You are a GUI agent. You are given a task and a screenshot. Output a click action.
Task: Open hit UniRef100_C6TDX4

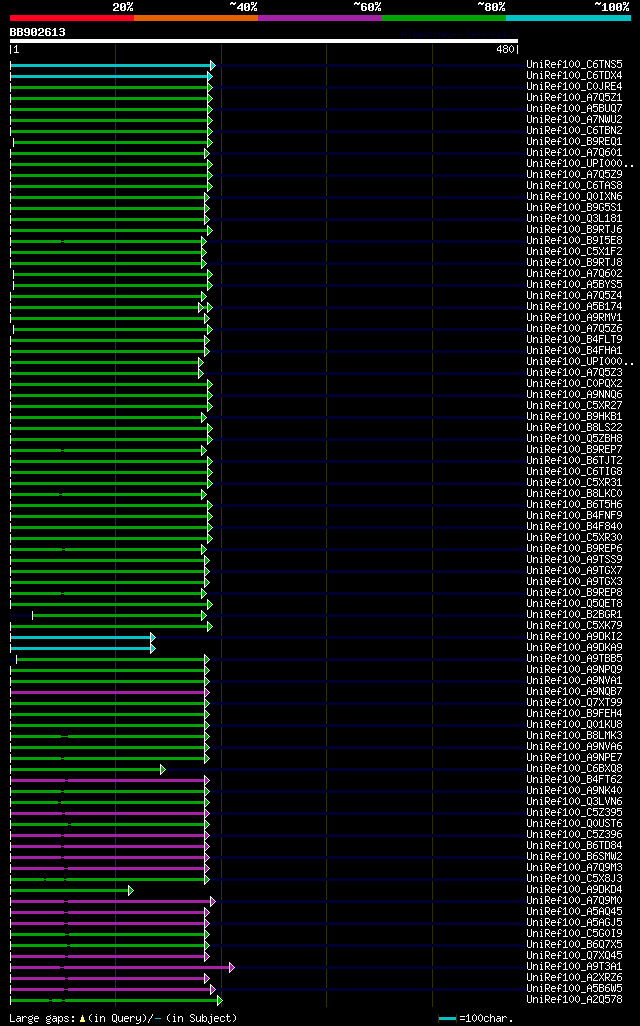[x=575, y=75]
